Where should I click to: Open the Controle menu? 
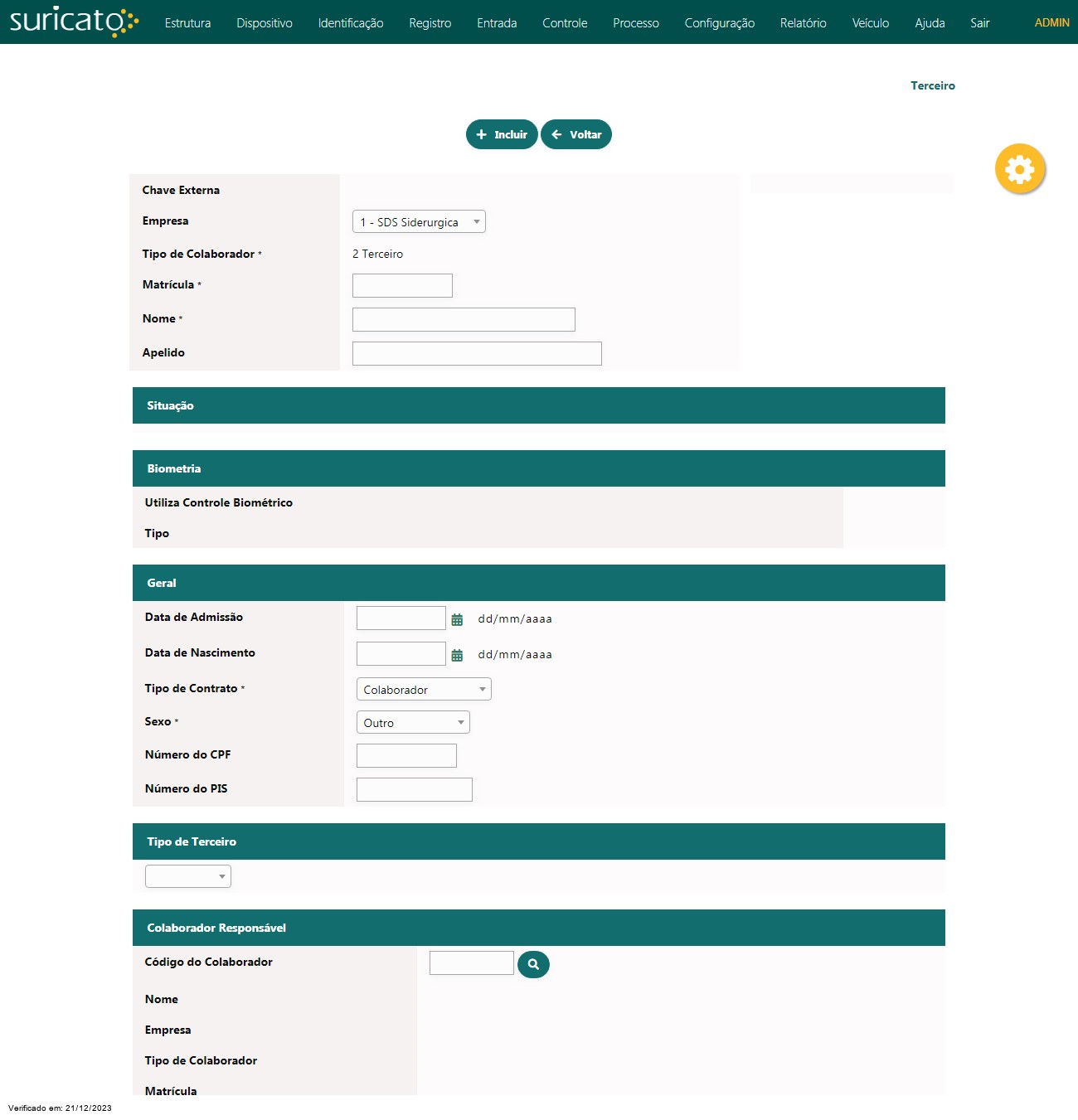pos(565,23)
